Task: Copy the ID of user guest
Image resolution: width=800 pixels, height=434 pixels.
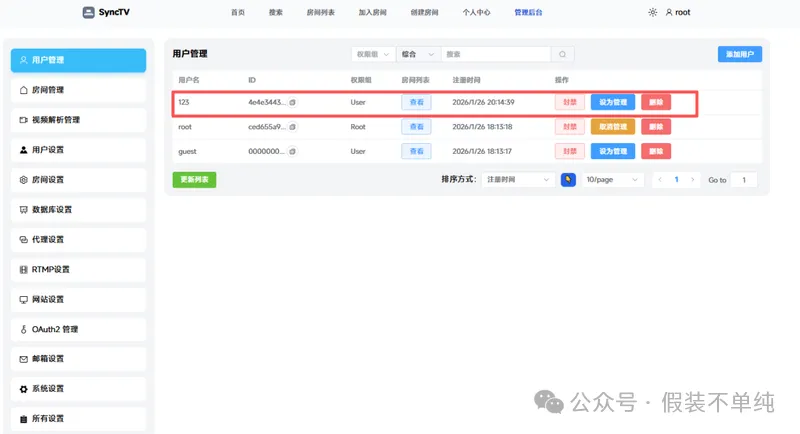Action: pyautogui.click(x=292, y=151)
